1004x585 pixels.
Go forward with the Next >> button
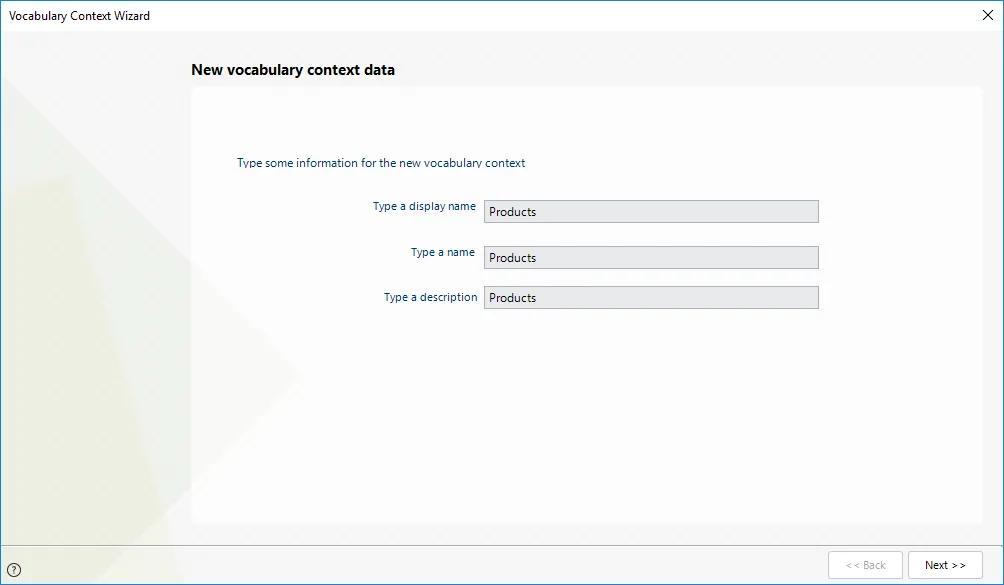click(945, 565)
